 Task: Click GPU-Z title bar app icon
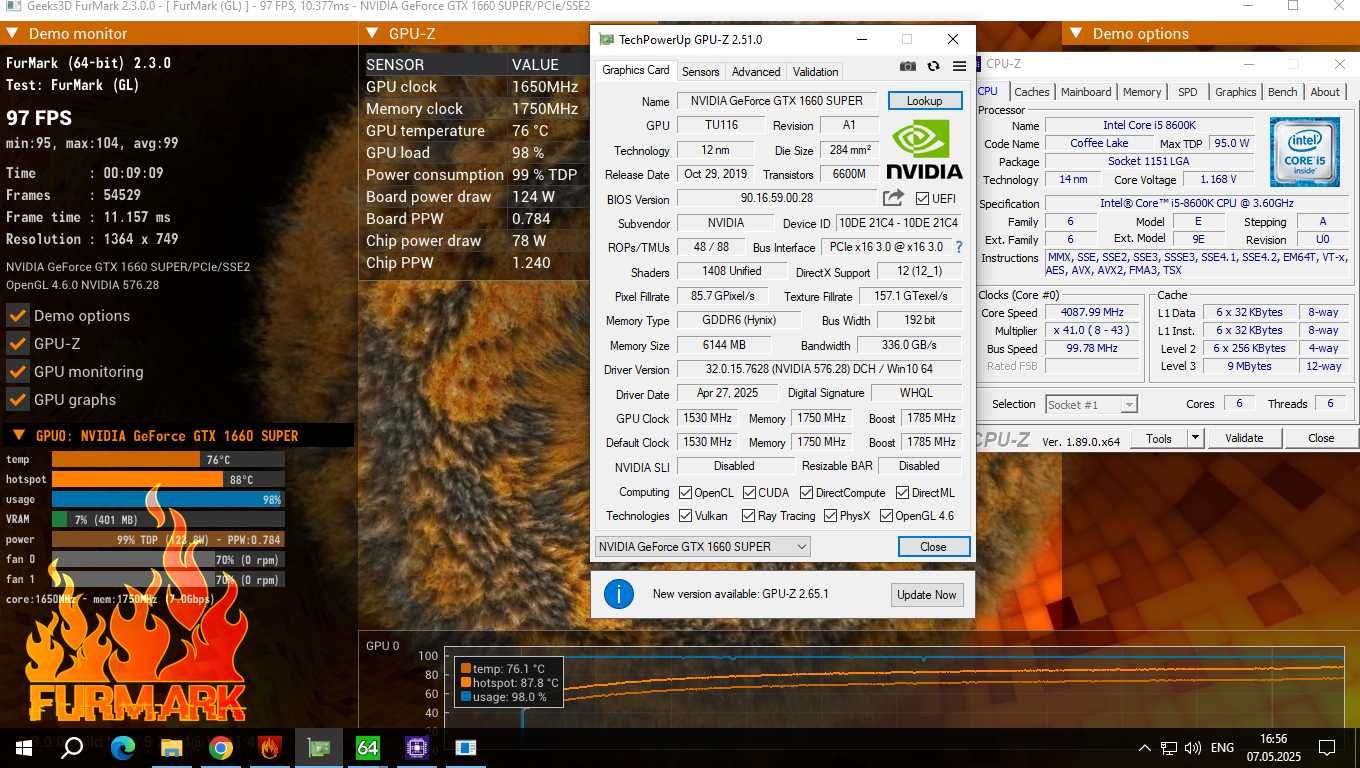coord(606,40)
